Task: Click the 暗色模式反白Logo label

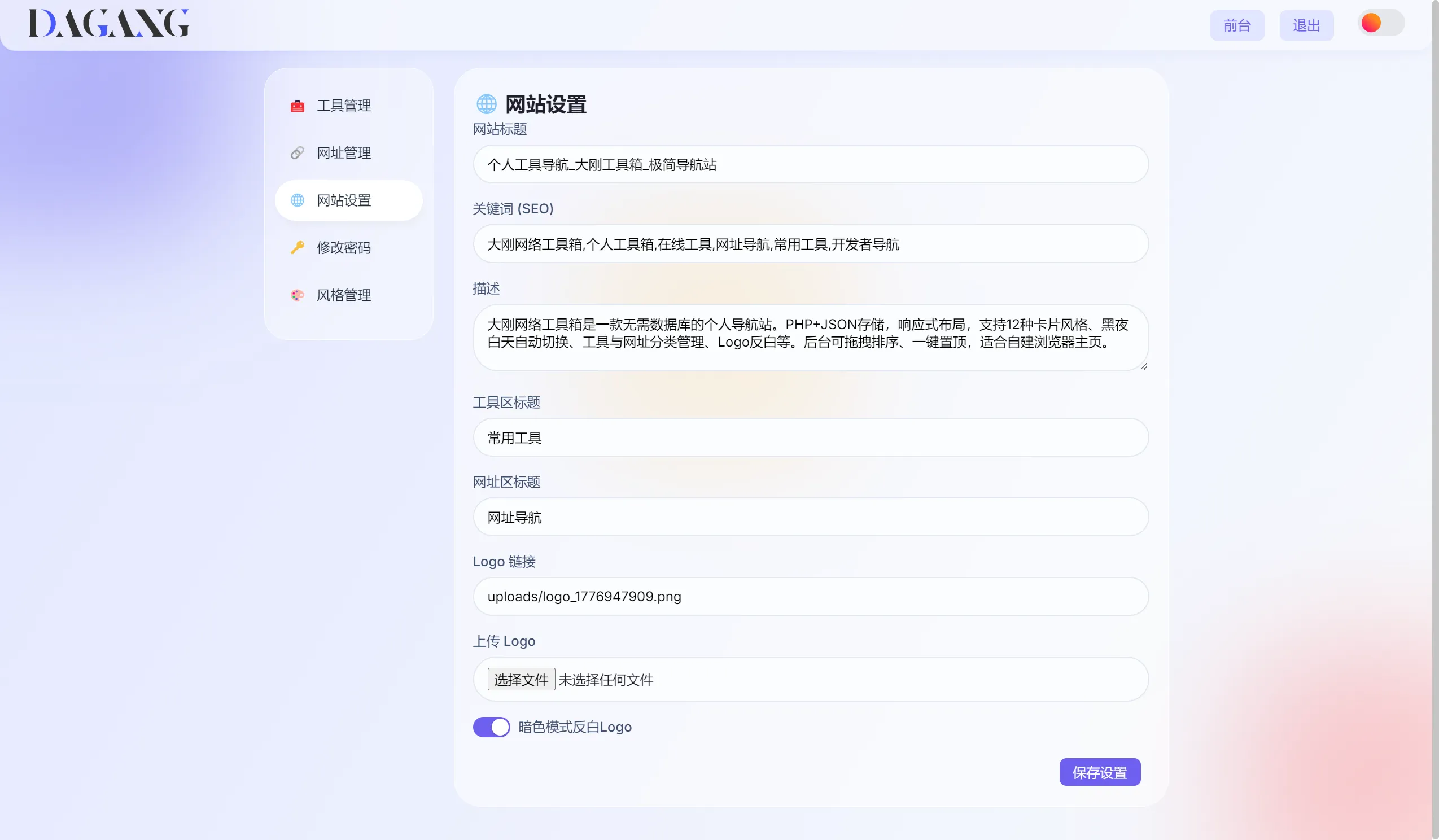Action: tap(575, 727)
